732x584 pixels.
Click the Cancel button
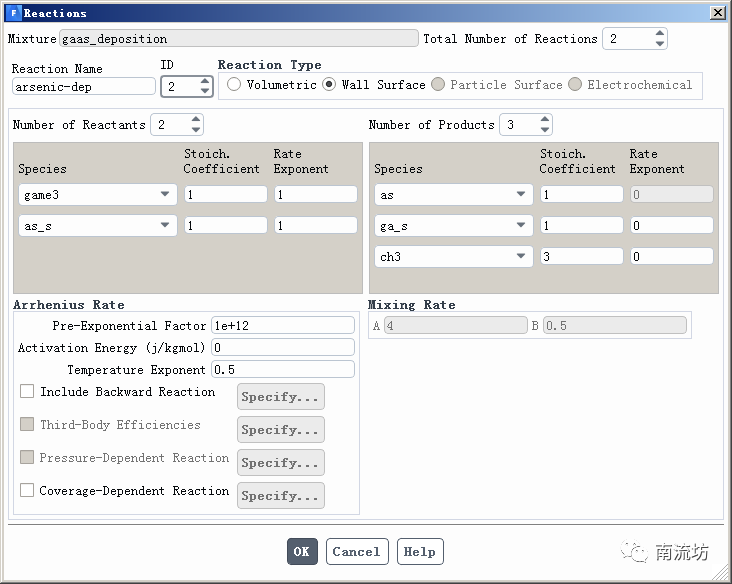(x=356, y=552)
